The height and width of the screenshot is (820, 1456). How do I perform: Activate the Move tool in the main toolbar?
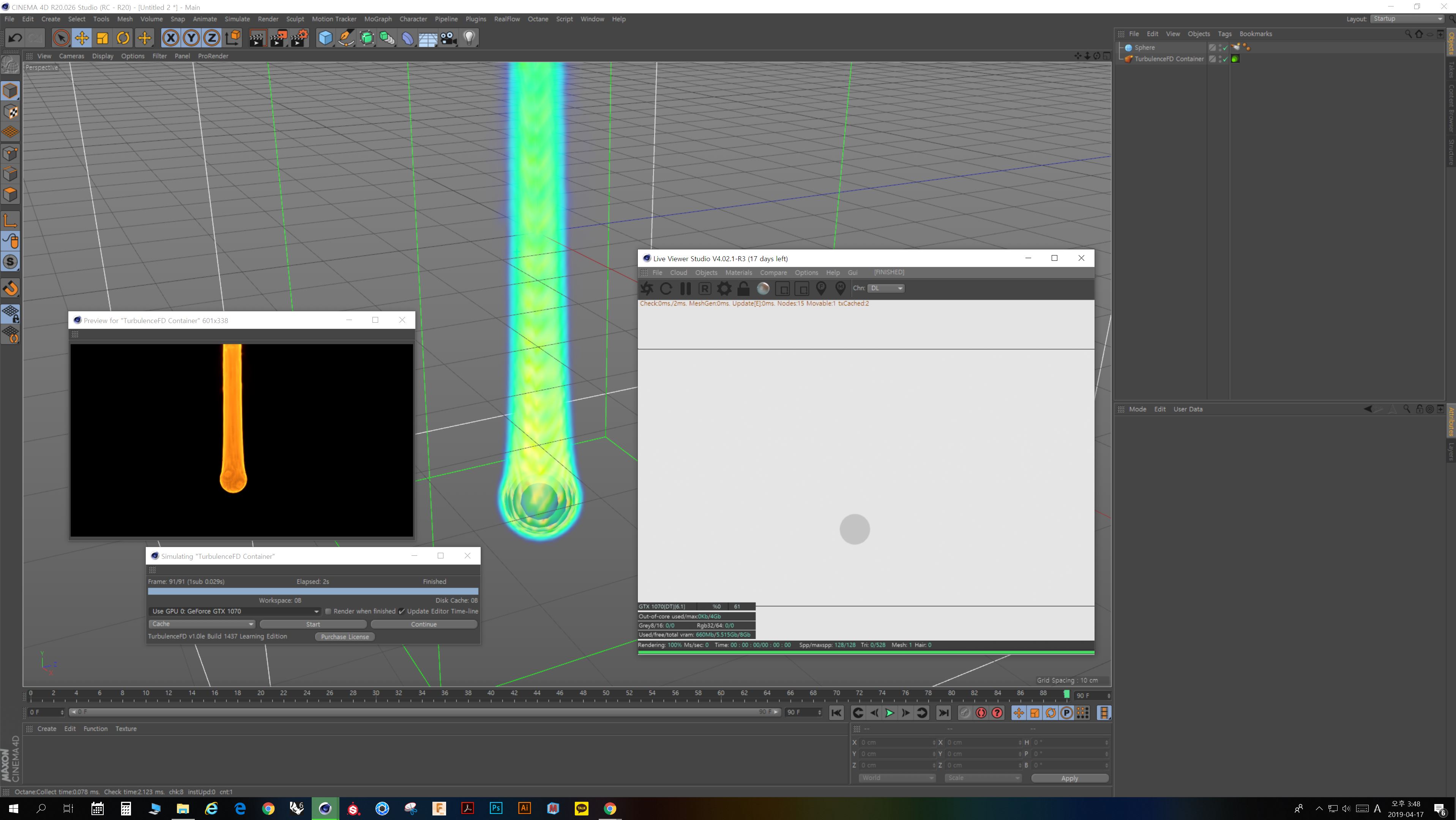coord(82,38)
